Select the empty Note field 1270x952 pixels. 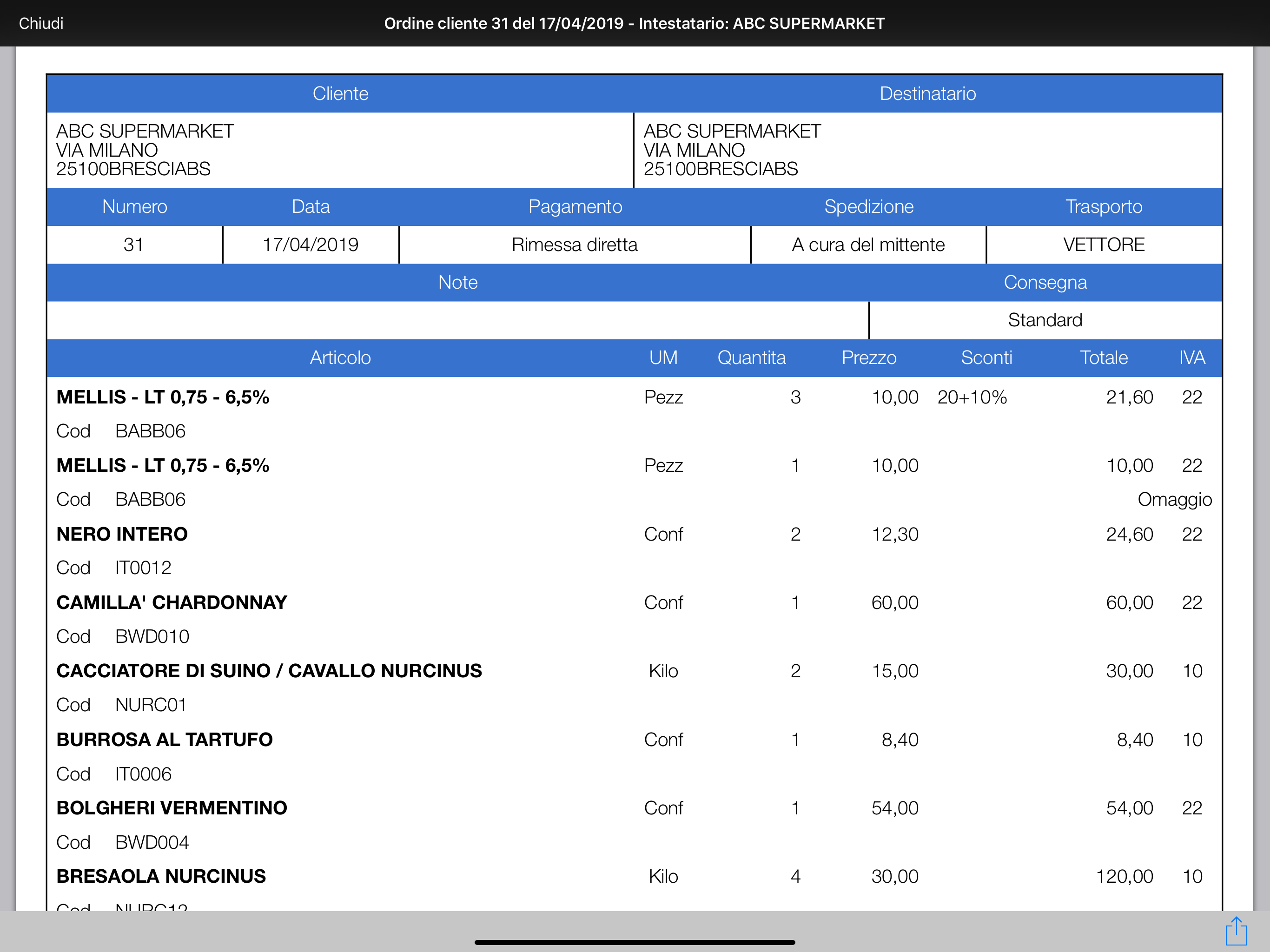coord(457,320)
